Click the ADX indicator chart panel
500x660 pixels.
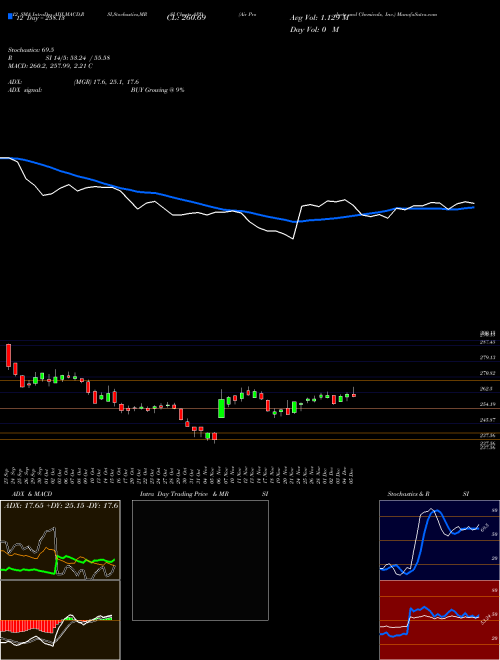60,540
